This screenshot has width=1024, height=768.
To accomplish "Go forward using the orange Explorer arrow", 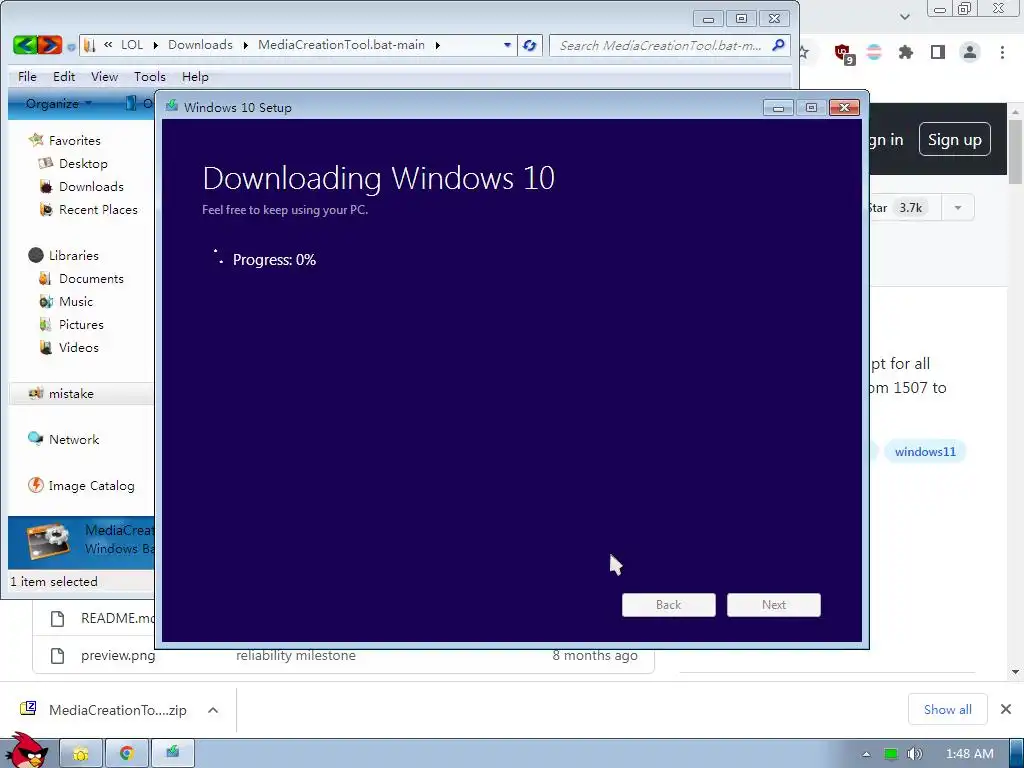I will [x=50, y=45].
